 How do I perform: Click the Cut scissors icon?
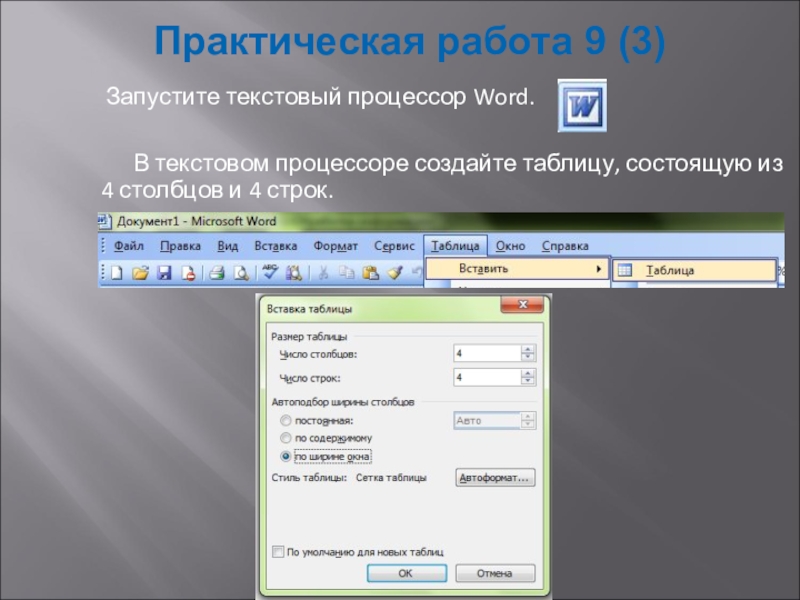point(323,273)
